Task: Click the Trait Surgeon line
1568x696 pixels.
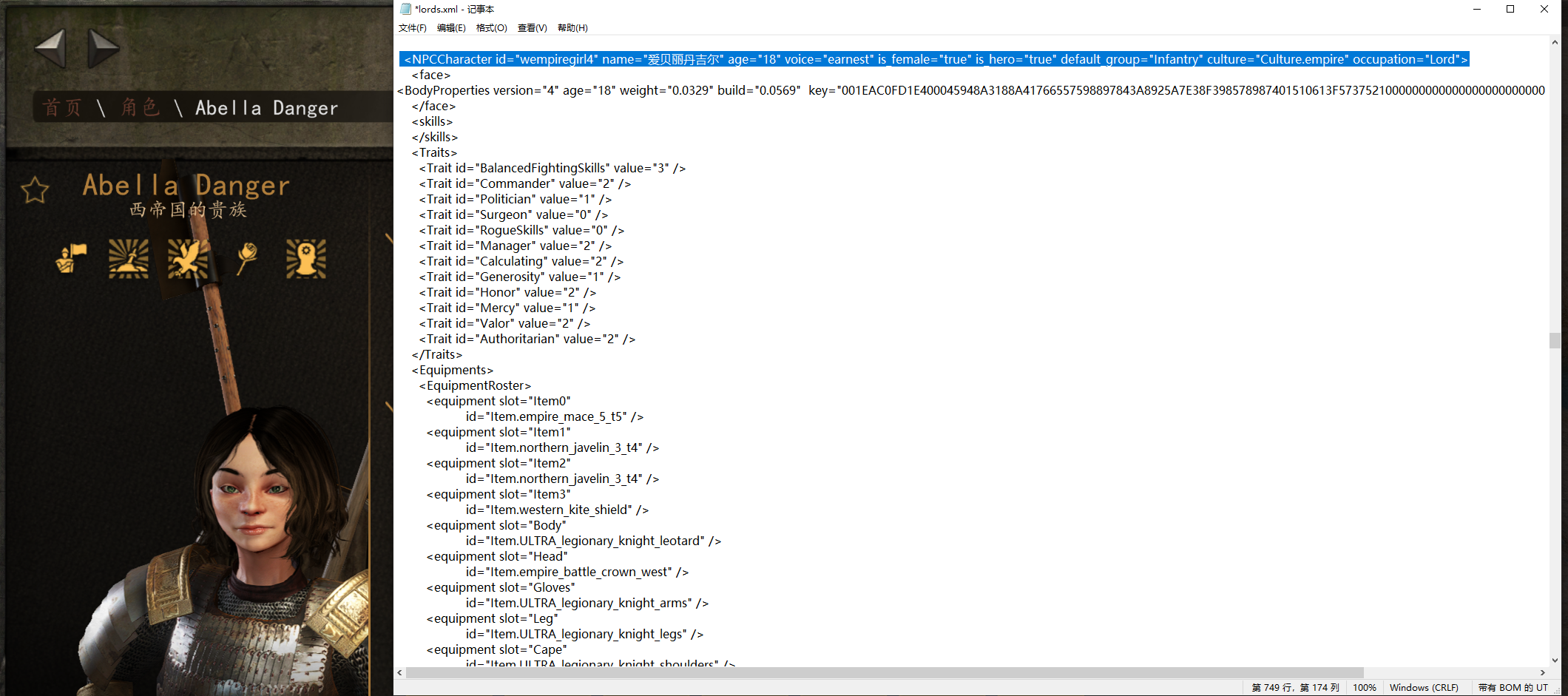Action: coord(513,214)
